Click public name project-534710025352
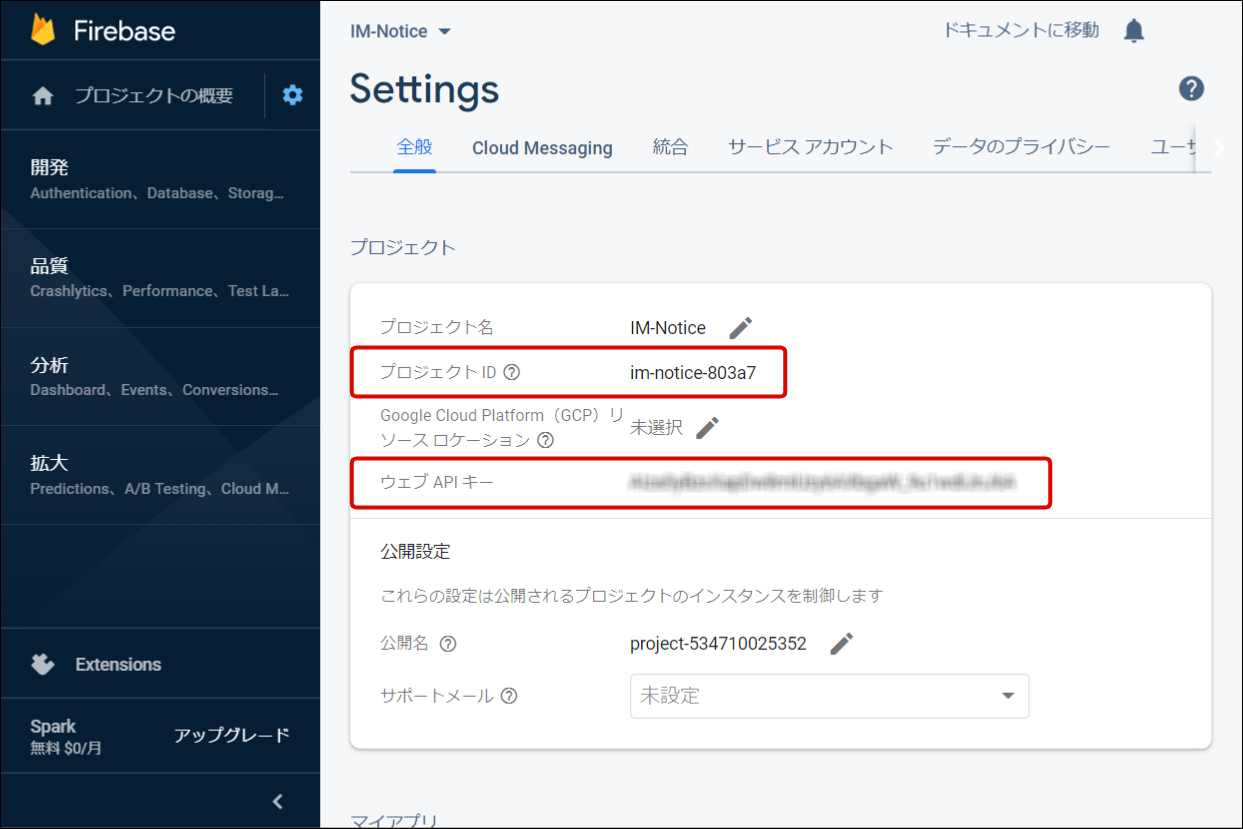 718,644
